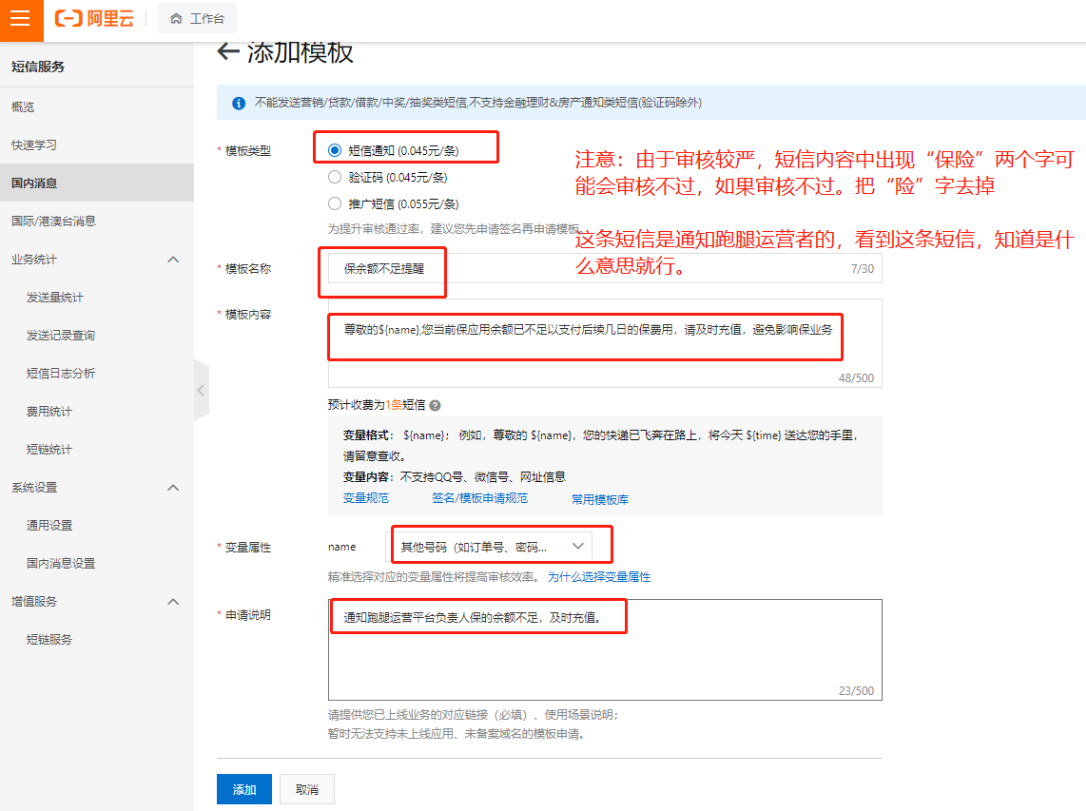Select the 验证码 template type
Viewport: 1086px width, 811px height.
tap(335, 177)
